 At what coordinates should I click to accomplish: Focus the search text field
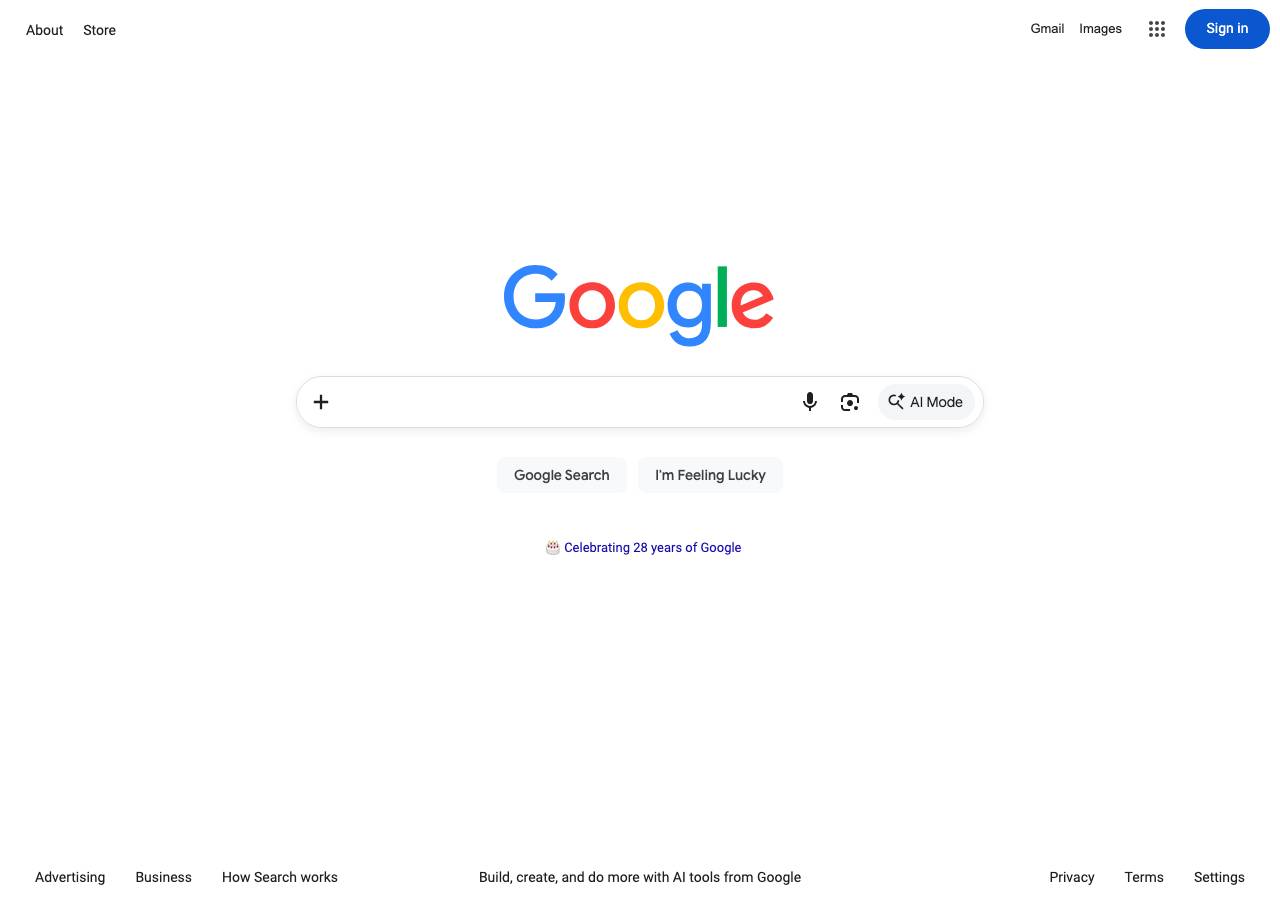565,402
